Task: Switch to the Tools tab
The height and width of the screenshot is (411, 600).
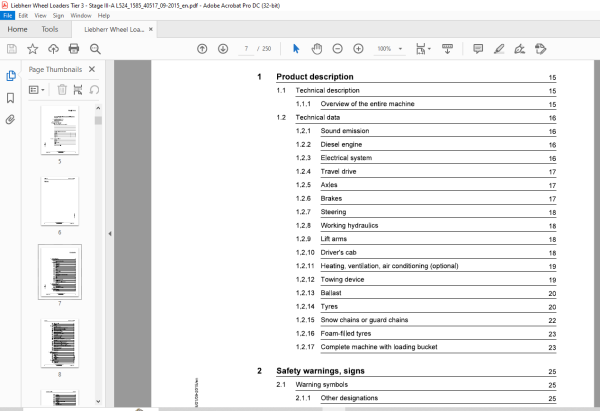Action: (50, 29)
